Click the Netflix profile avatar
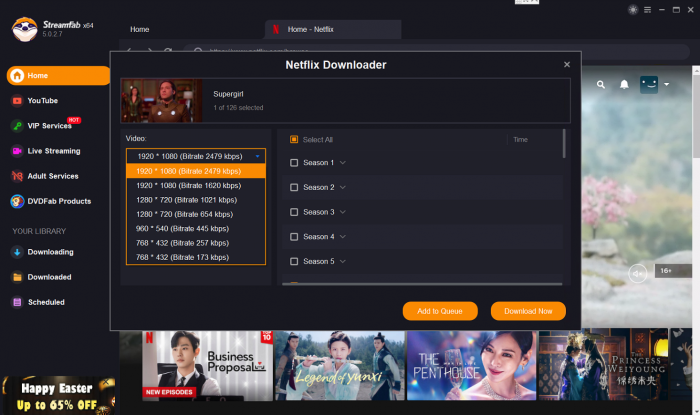 pyautogui.click(x=649, y=84)
